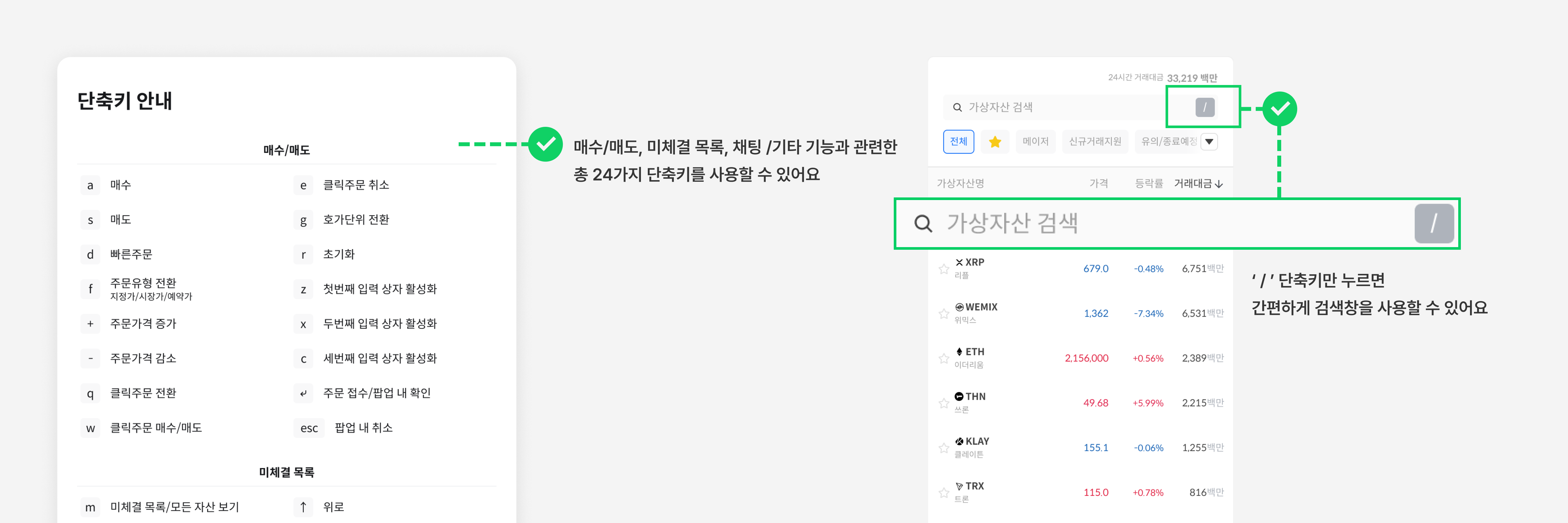
Task: Switch to the 메이저 filter tab
Action: (x=1036, y=141)
